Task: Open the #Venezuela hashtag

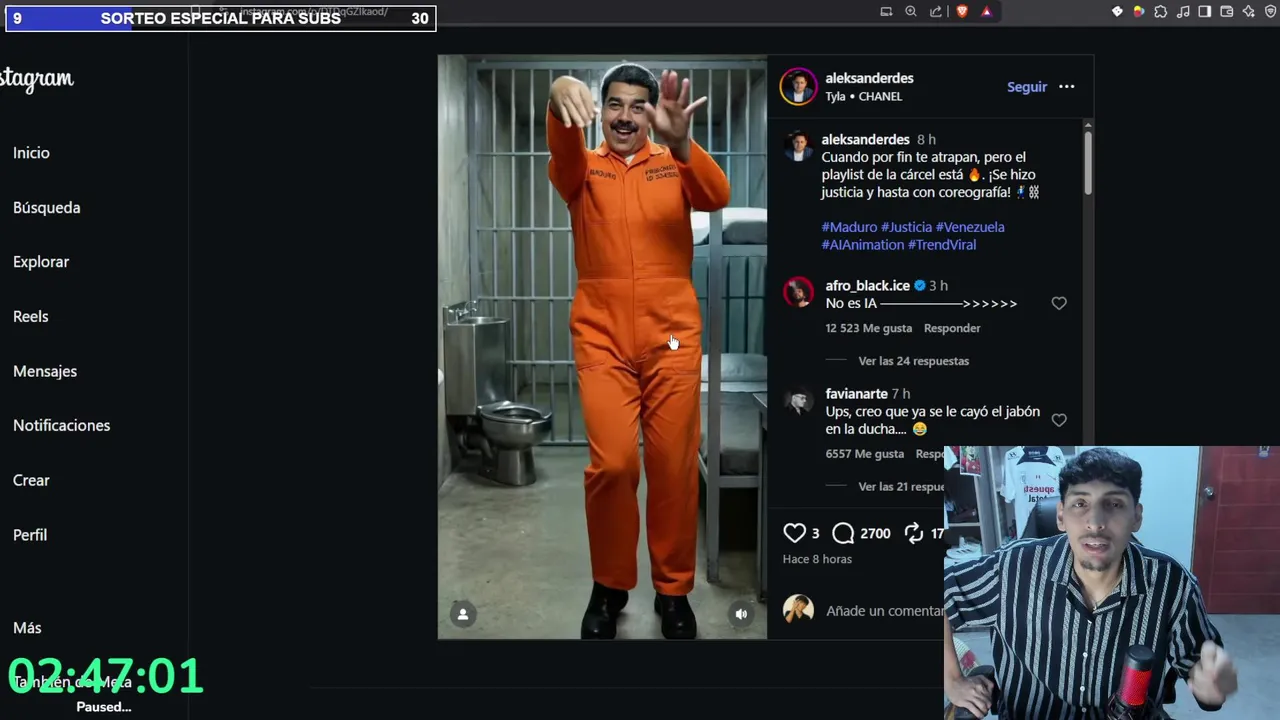Action: click(x=970, y=227)
